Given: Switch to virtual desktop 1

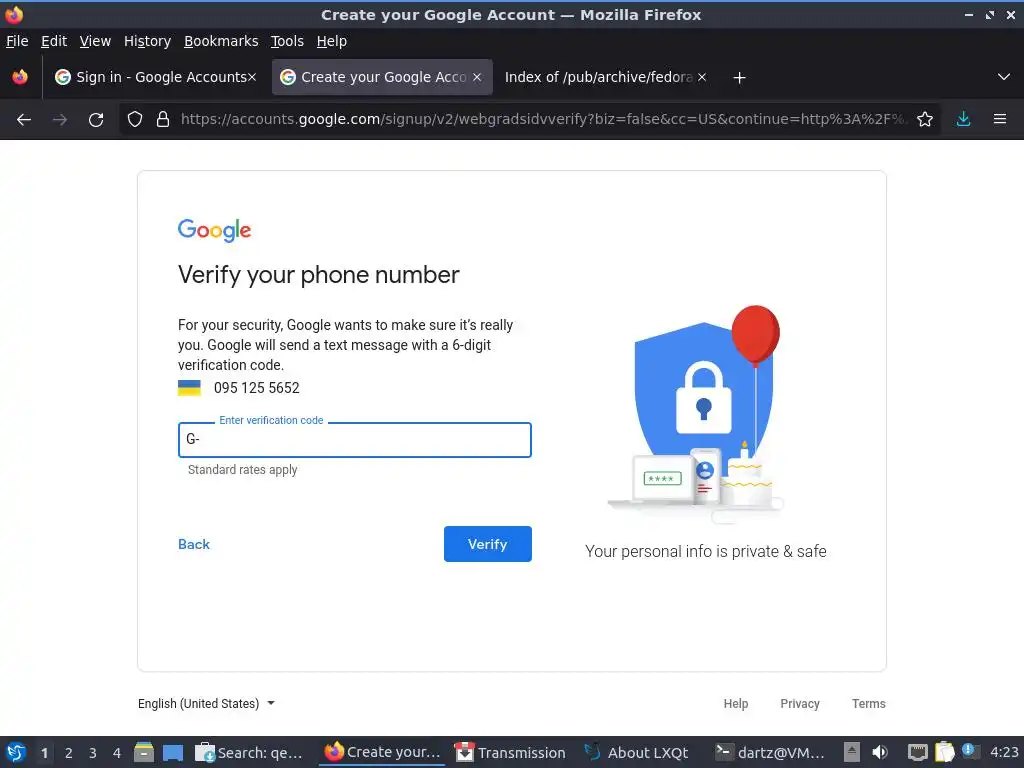Looking at the screenshot, I should (44, 753).
